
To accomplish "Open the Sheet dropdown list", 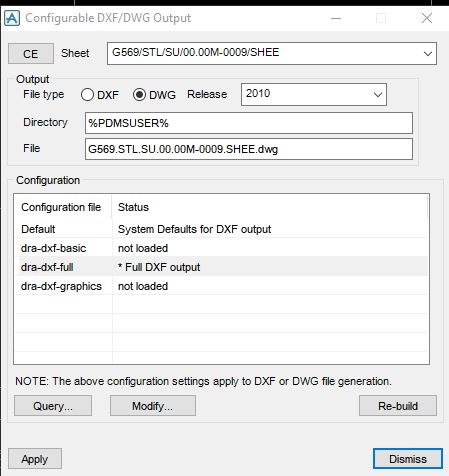I will pos(428,53).
